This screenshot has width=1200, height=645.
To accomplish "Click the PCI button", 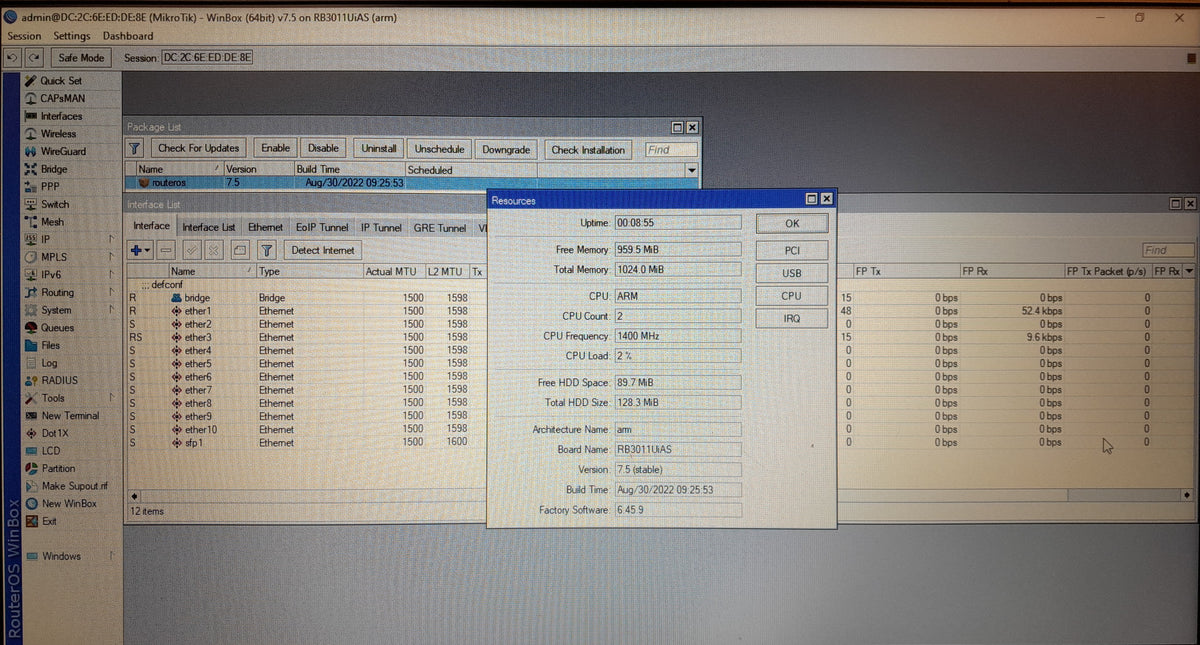I will pyautogui.click(x=792, y=250).
